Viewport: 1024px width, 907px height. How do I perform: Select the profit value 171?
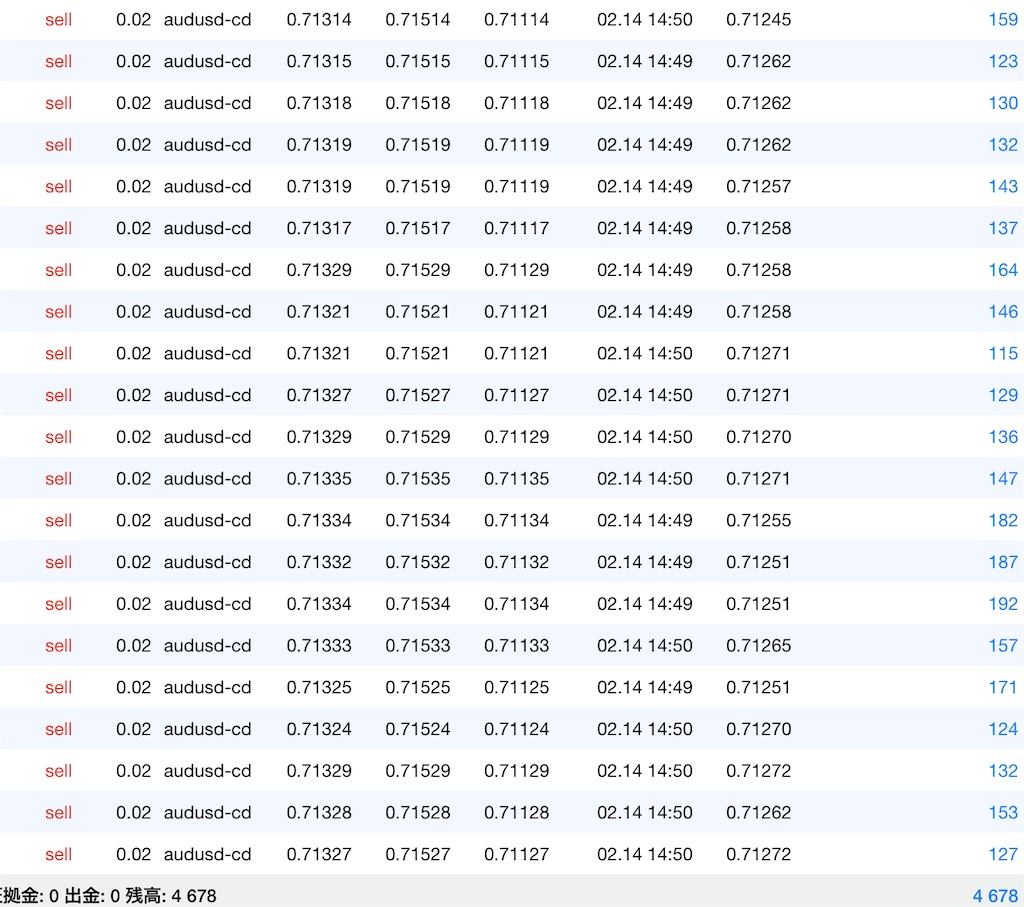(1003, 688)
